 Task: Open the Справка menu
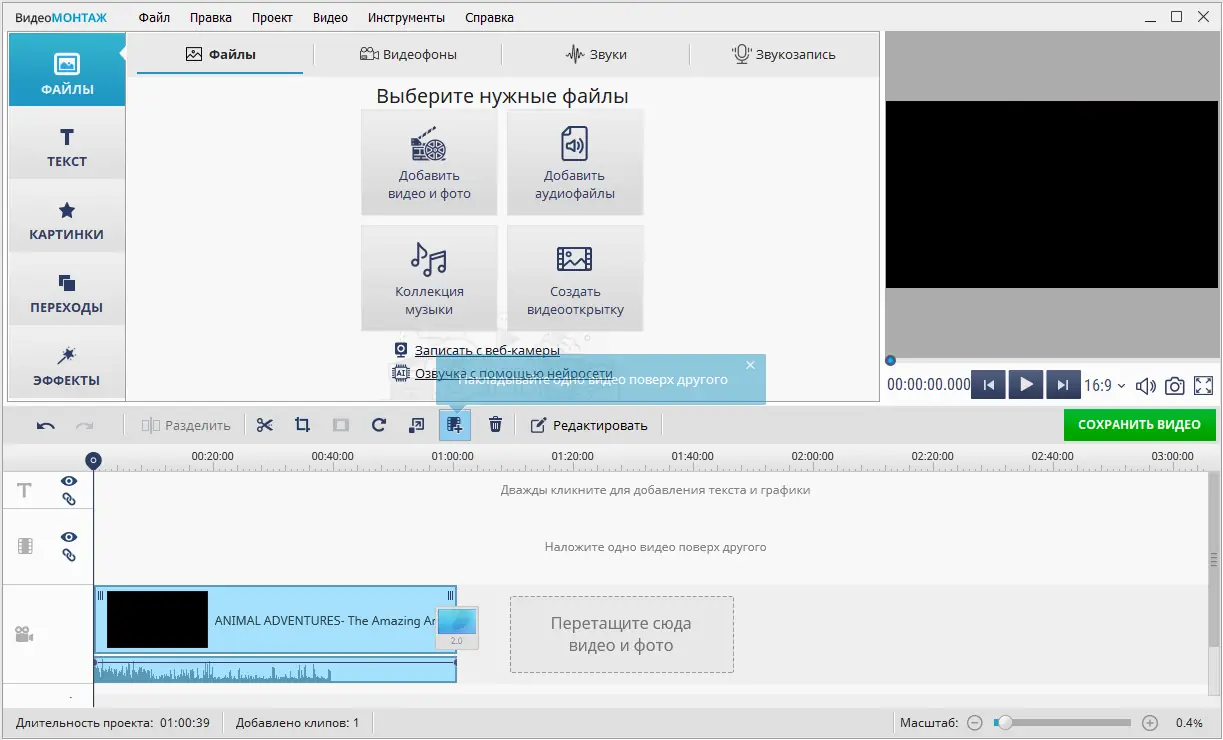click(x=489, y=17)
